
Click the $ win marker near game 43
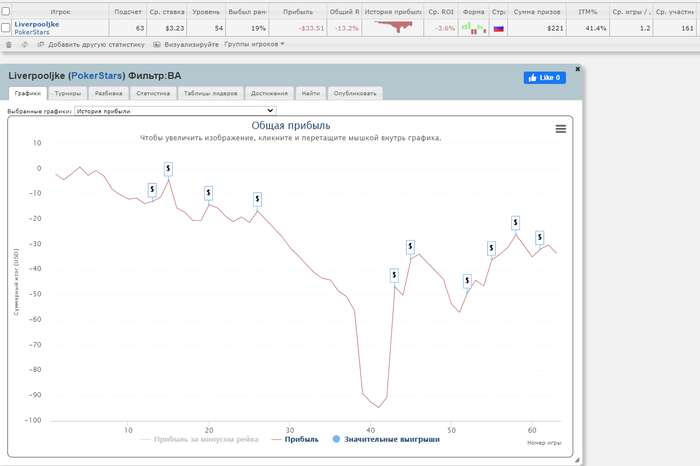tap(394, 275)
